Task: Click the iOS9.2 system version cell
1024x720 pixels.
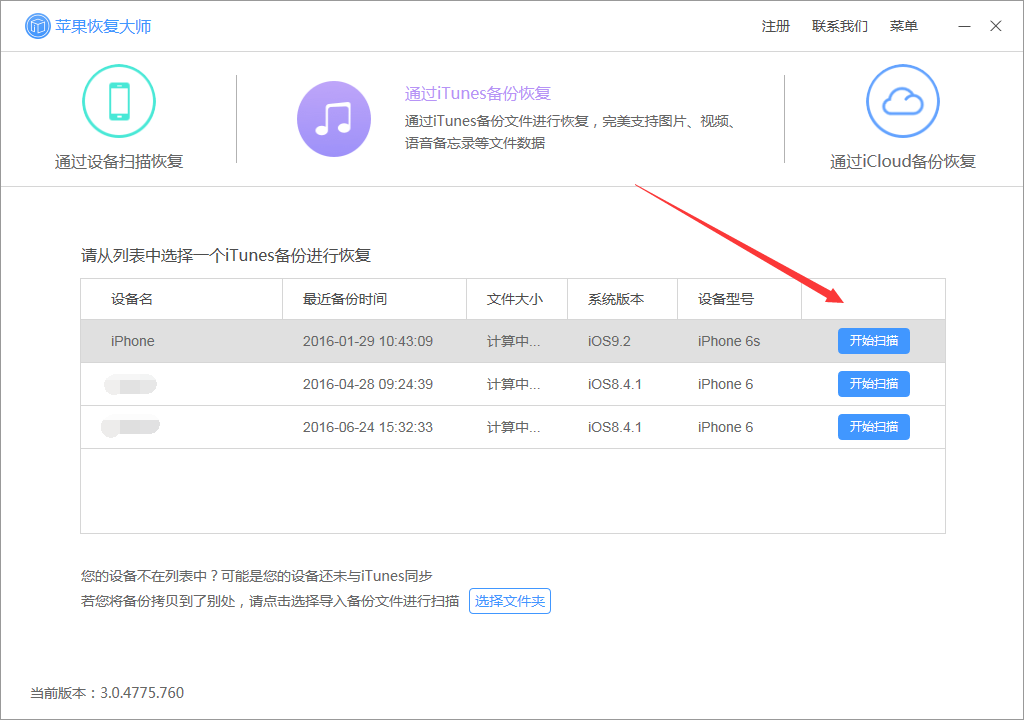Action: [609, 341]
